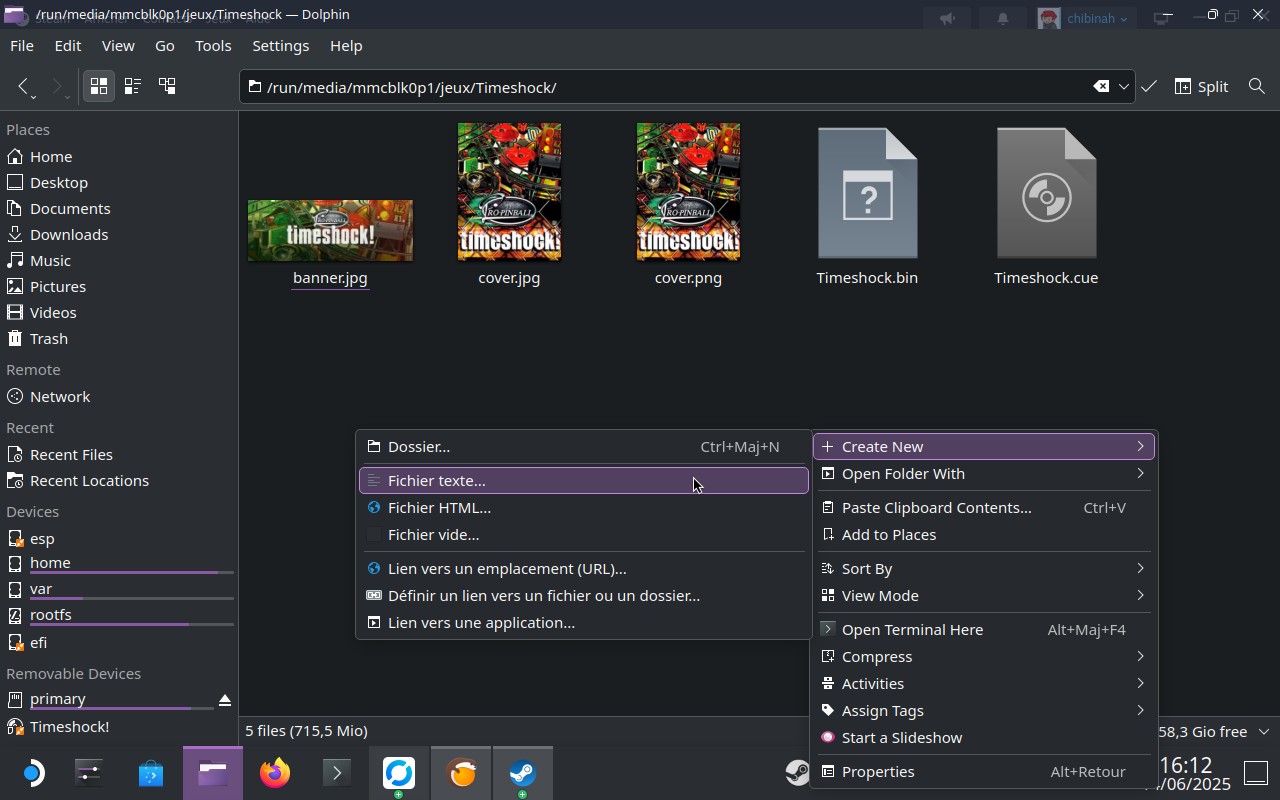Open the Help menu
The width and height of the screenshot is (1280, 800).
click(346, 46)
